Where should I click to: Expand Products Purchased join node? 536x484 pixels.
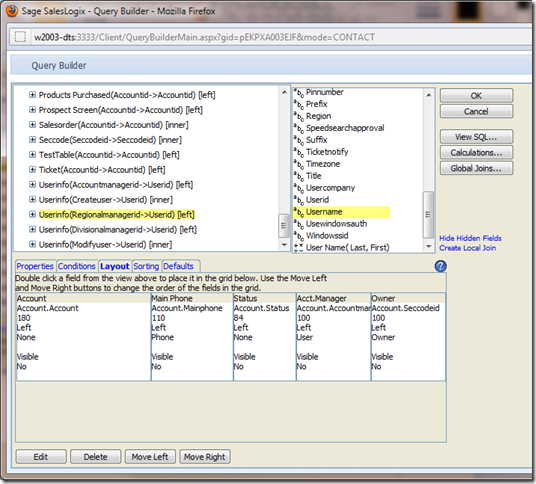(32, 95)
